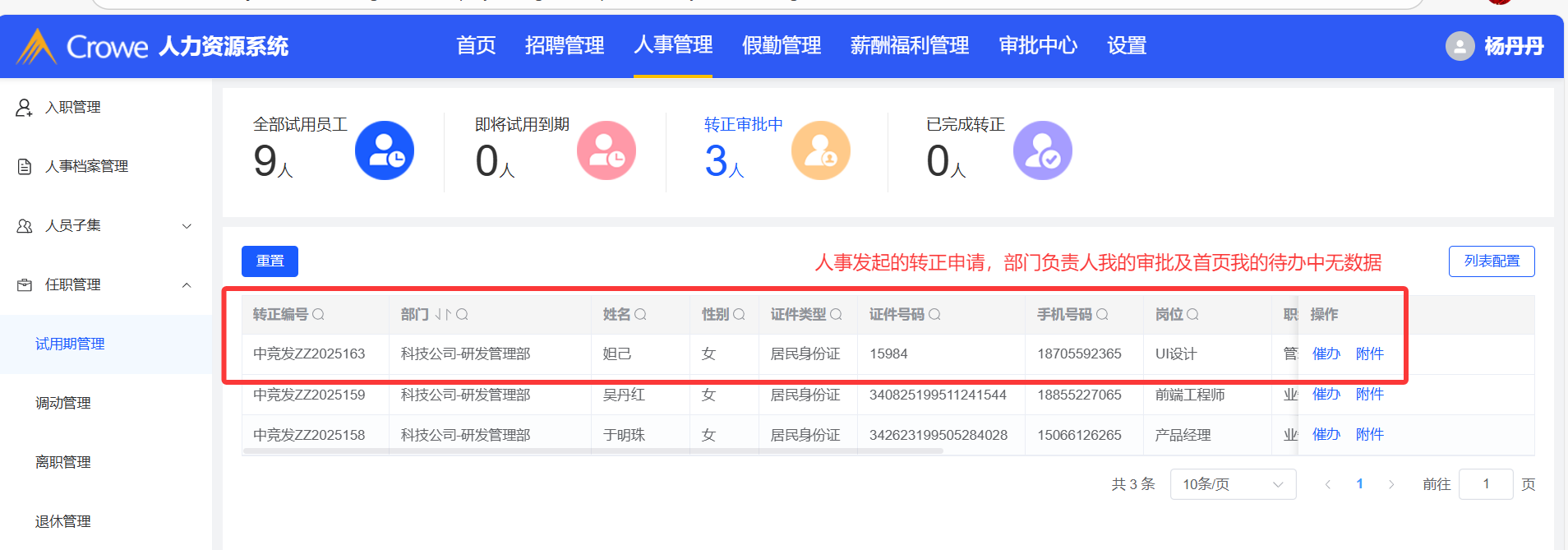The image size is (1568, 550).
Task: Click the Crowe logo icon
Action: point(37,46)
